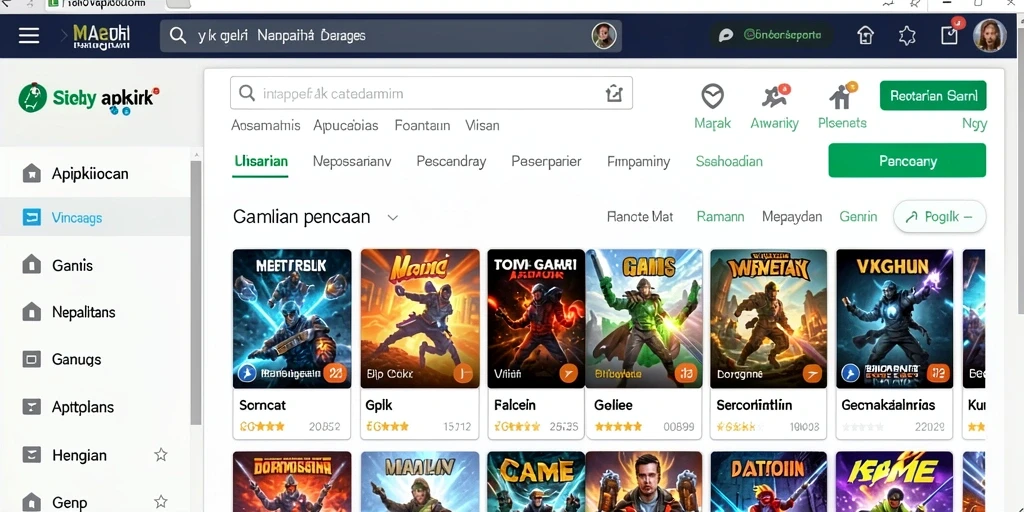Open the hamburger menu in top bar

coord(29,35)
